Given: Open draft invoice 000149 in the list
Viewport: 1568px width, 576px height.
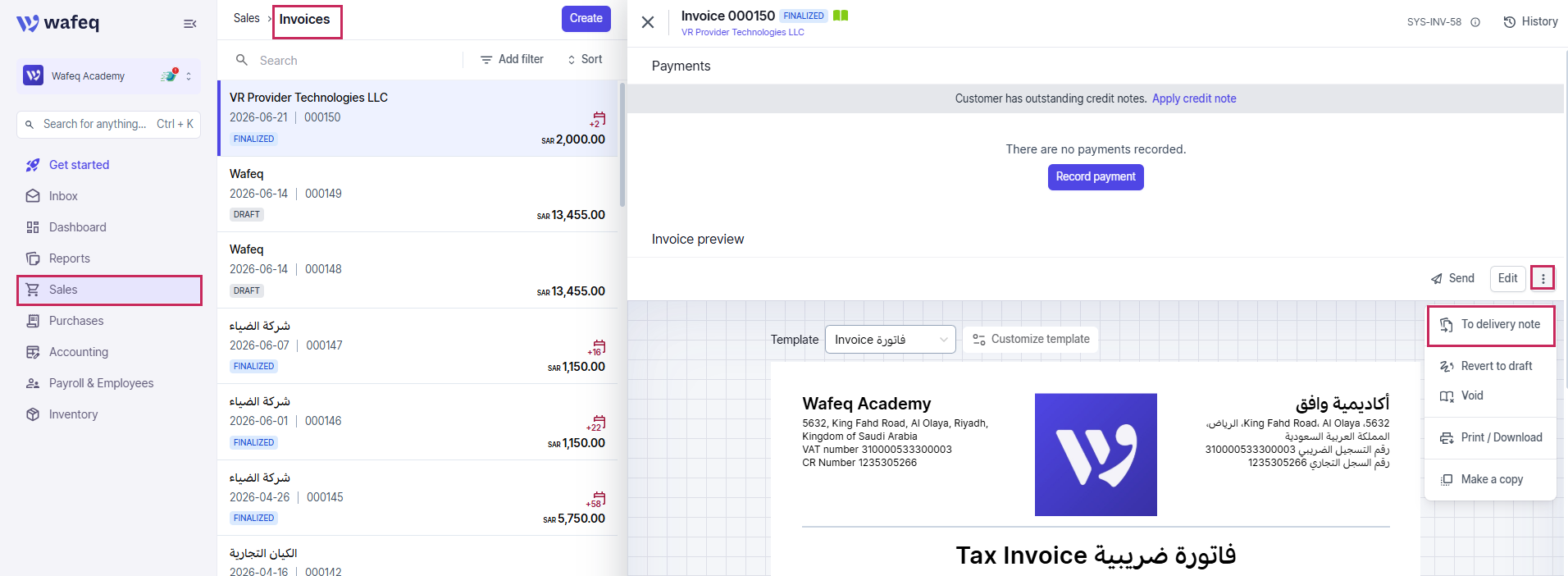Looking at the screenshot, I should pos(417,194).
